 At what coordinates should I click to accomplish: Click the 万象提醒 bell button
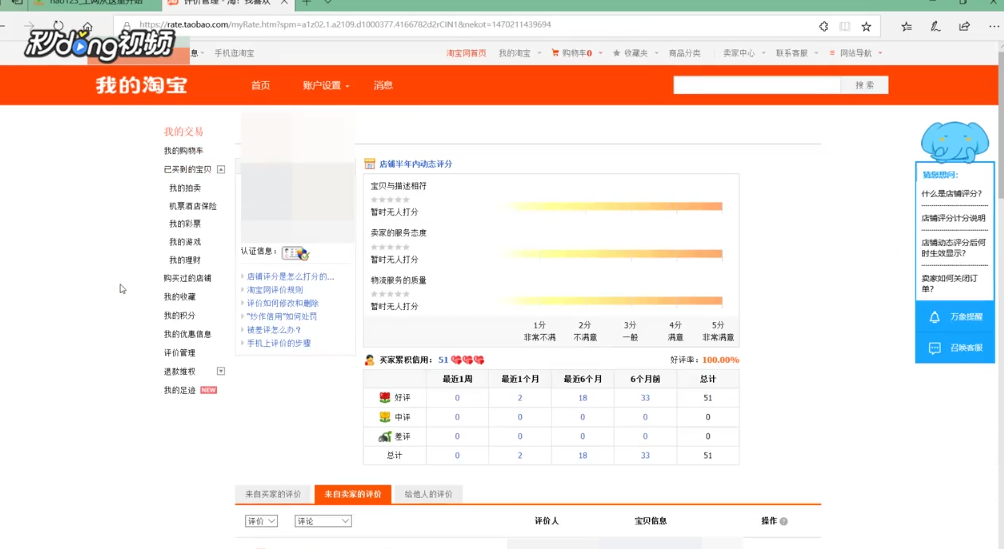(x=955, y=316)
